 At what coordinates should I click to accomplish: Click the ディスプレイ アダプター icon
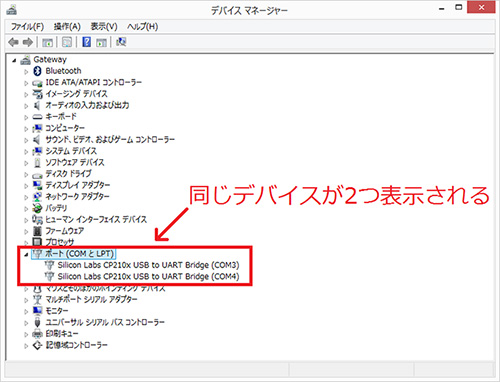[37, 185]
